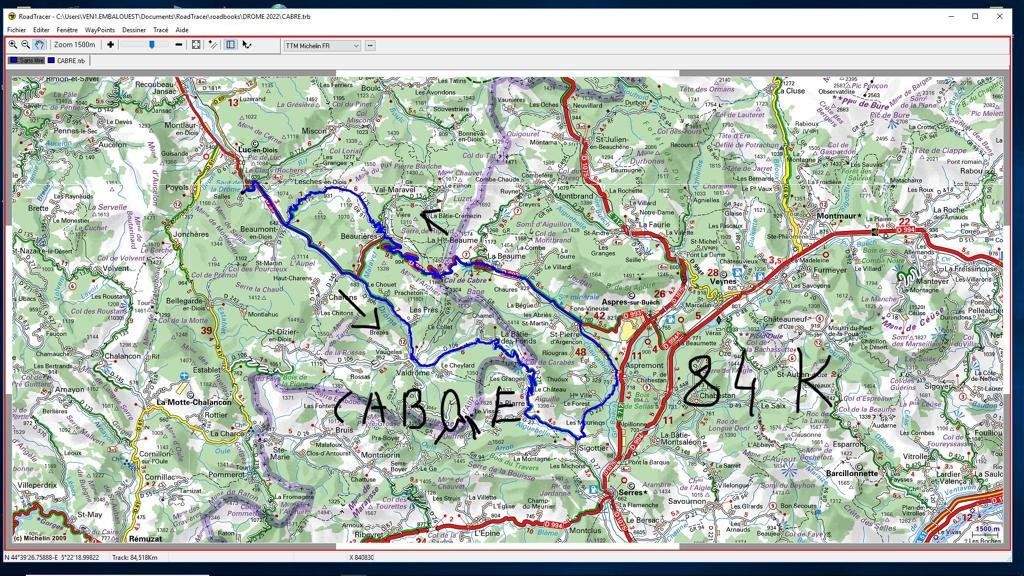Open the Tracé menu
The image size is (1024, 576).
pos(161,30)
